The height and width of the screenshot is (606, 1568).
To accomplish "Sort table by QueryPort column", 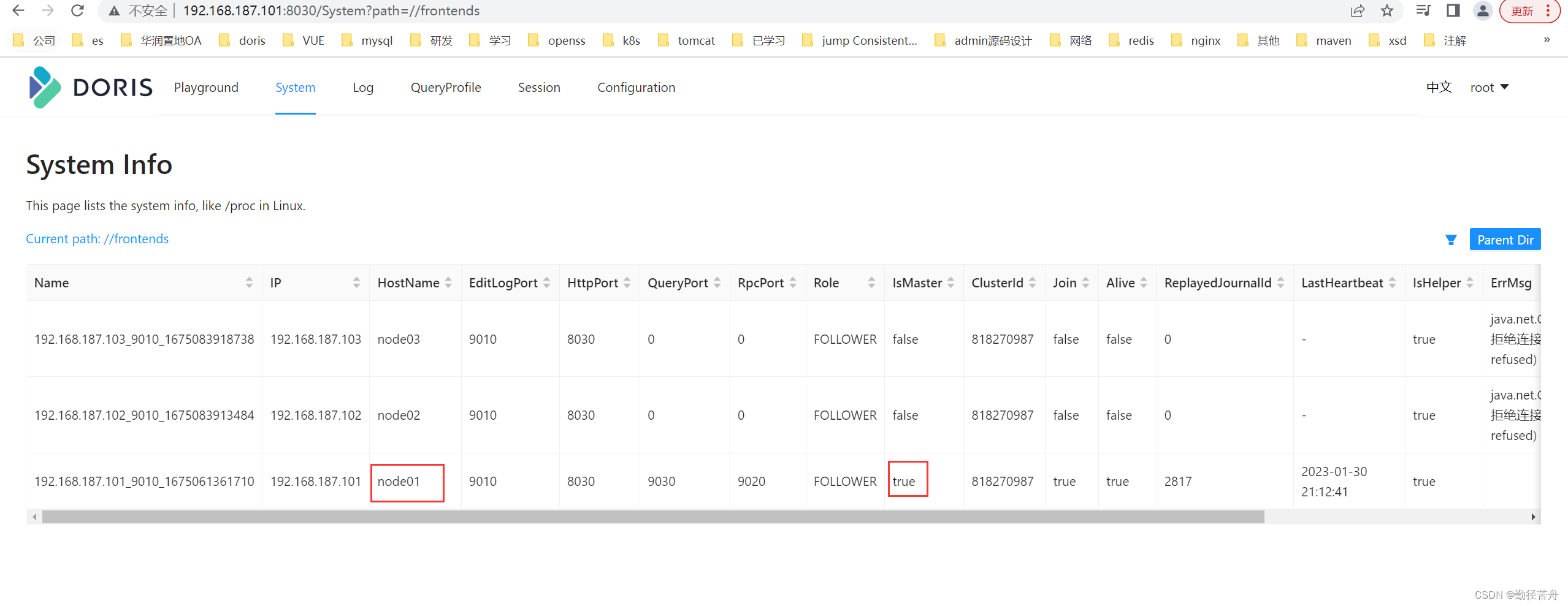I will (717, 282).
